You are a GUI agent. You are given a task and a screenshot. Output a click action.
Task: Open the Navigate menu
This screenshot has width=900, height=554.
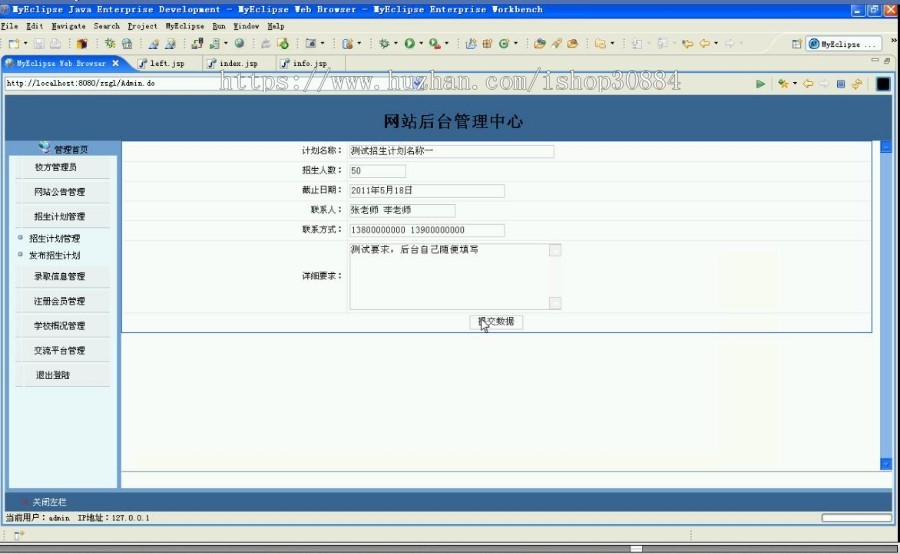pyautogui.click(x=68, y=26)
